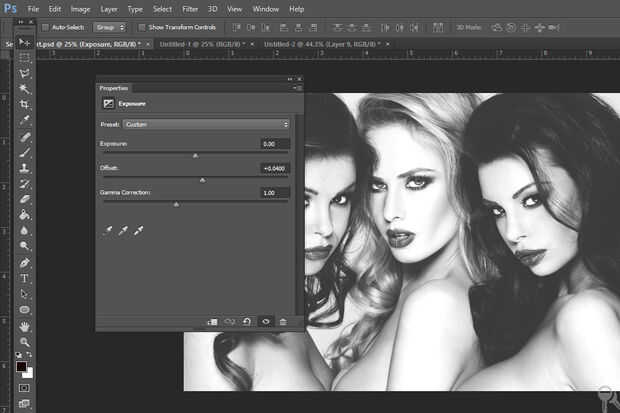Toggle layer visibility eye in Properties panel

(x=266, y=321)
